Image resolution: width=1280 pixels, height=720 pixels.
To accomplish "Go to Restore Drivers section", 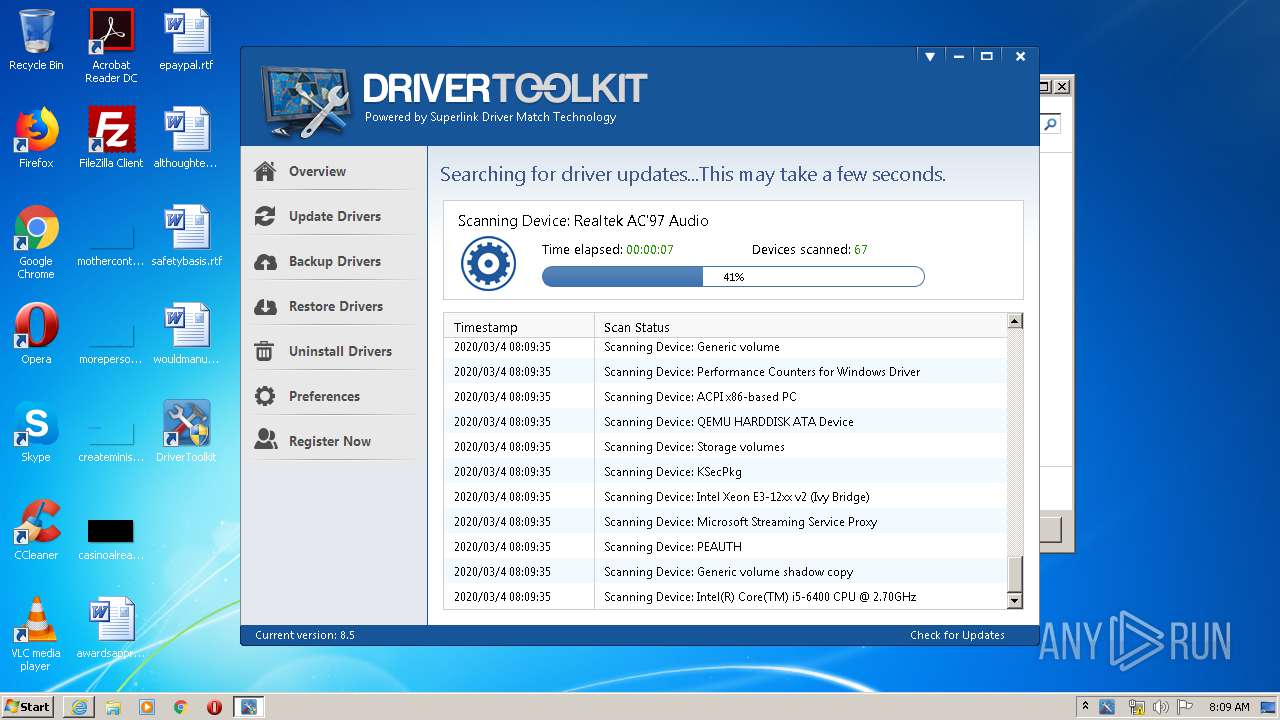I will pos(334,306).
